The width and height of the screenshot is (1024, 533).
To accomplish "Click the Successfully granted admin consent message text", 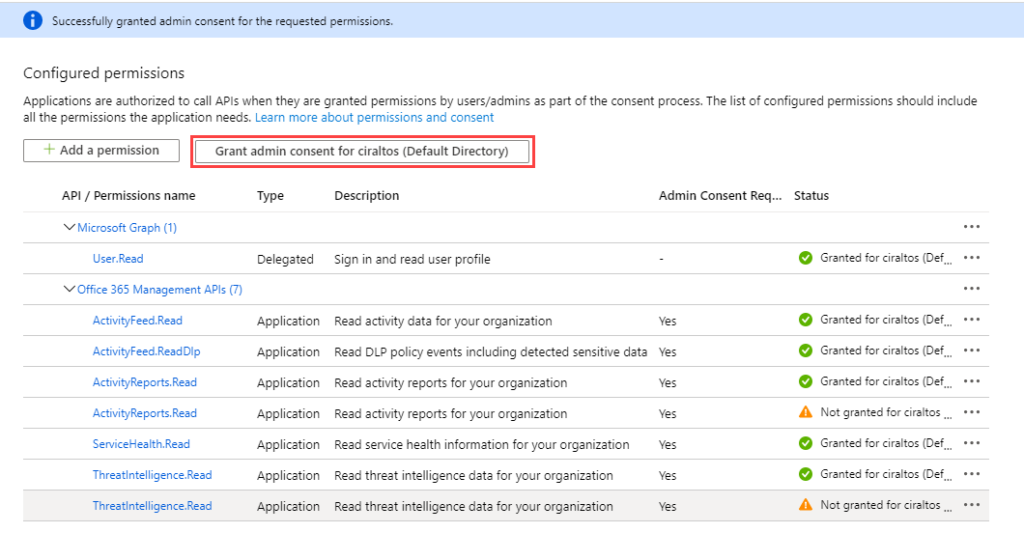I will click(x=222, y=21).
